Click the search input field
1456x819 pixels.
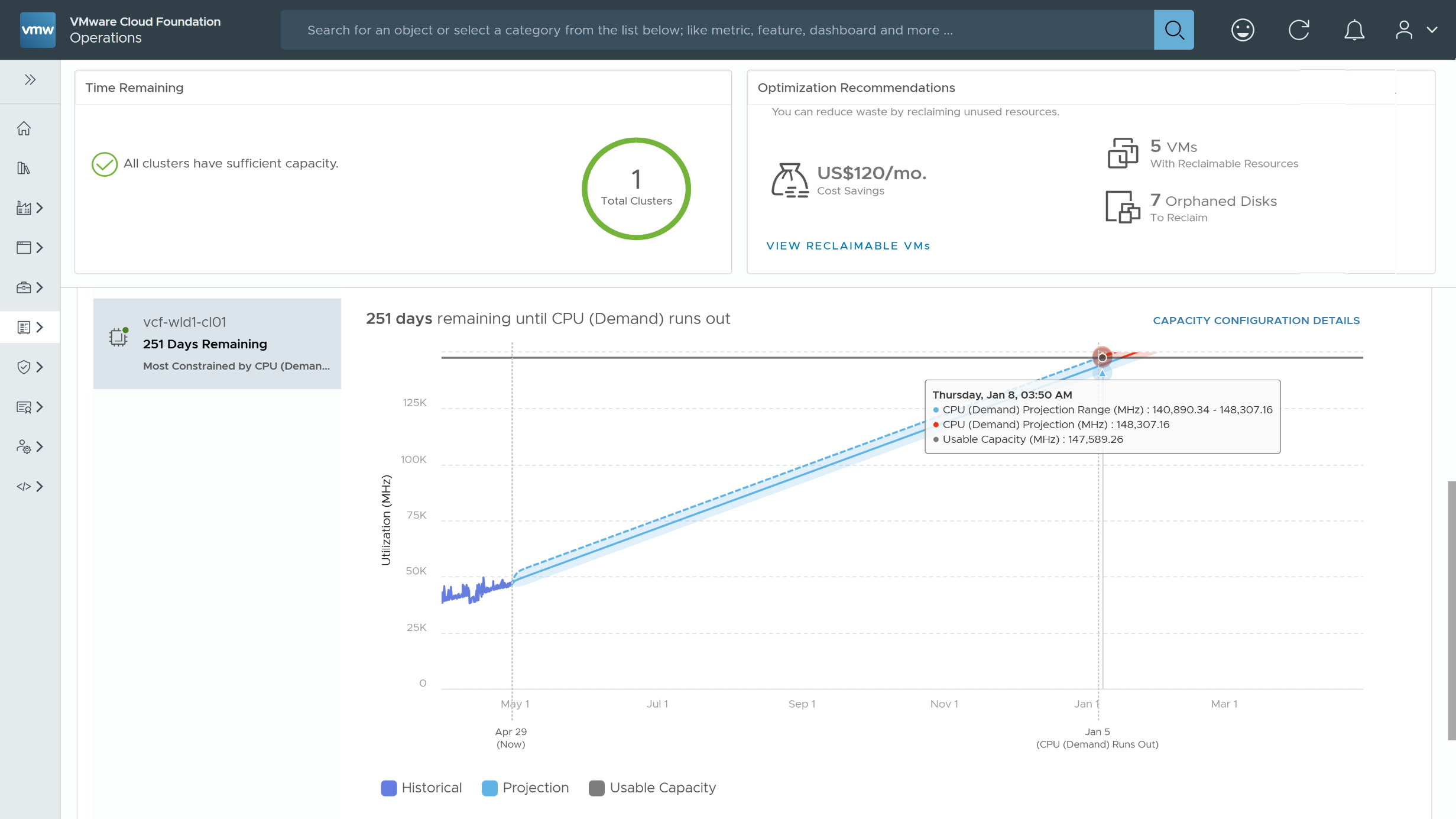pos(709,30)
